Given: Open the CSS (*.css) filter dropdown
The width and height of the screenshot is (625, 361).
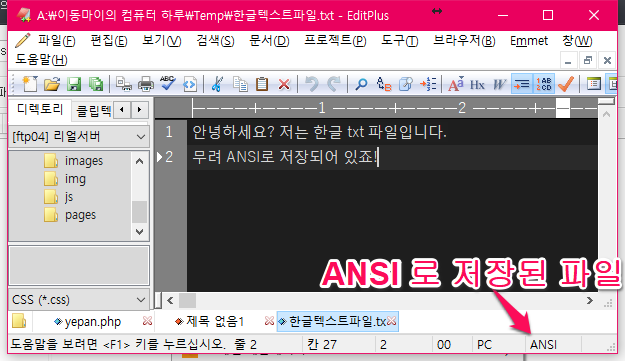Looking at the screenshot, I should point(79,299).
